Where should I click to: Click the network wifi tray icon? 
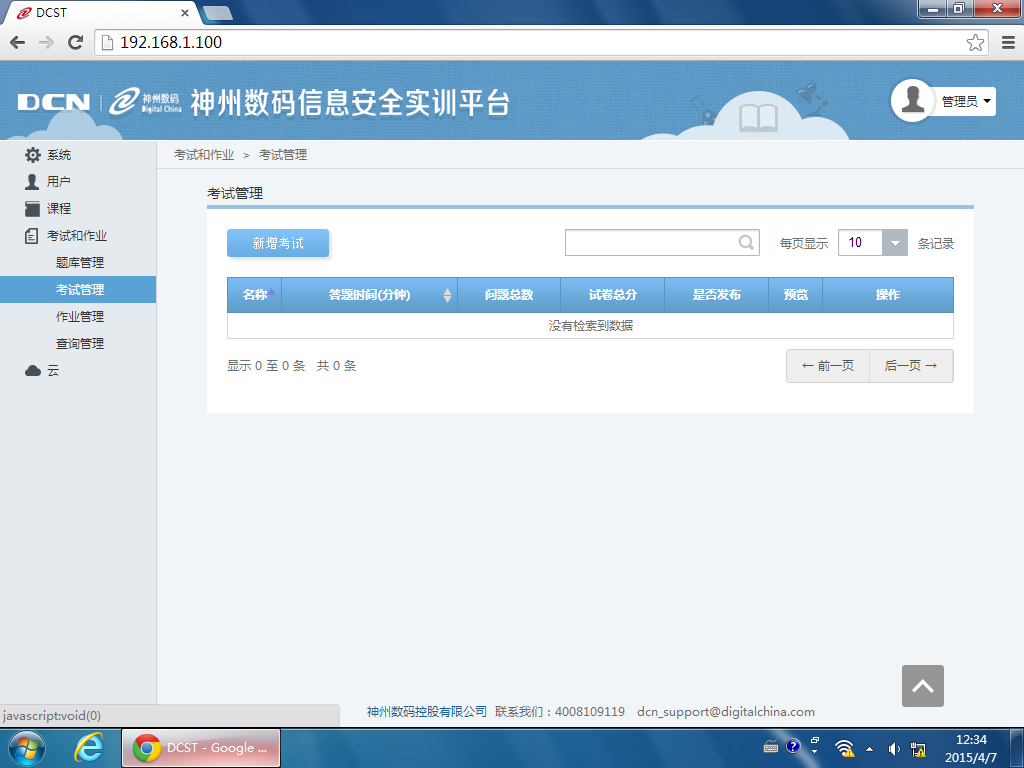pos(844,748)
